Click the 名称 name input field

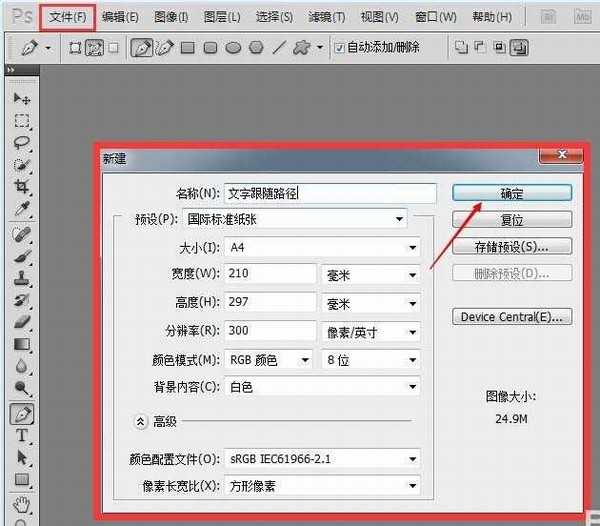coord(330,193)
